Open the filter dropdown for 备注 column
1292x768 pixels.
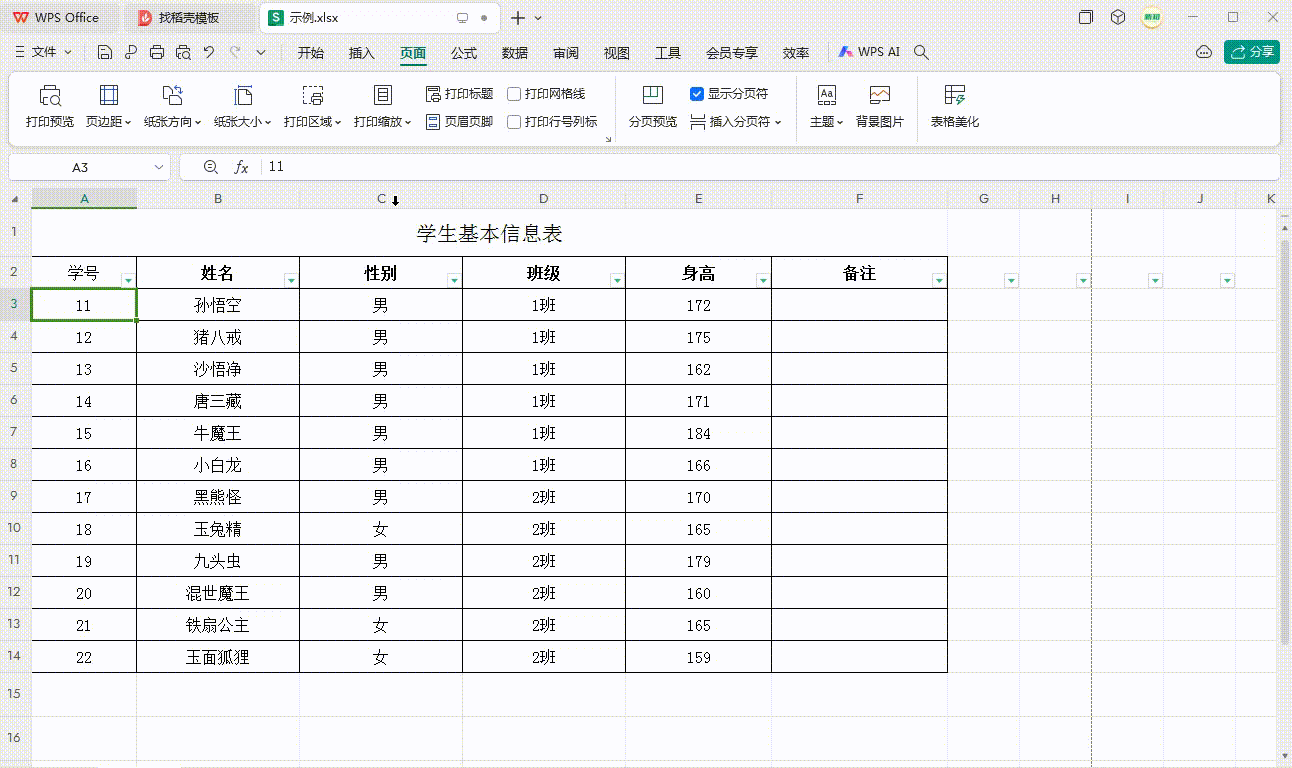point(939,281)
